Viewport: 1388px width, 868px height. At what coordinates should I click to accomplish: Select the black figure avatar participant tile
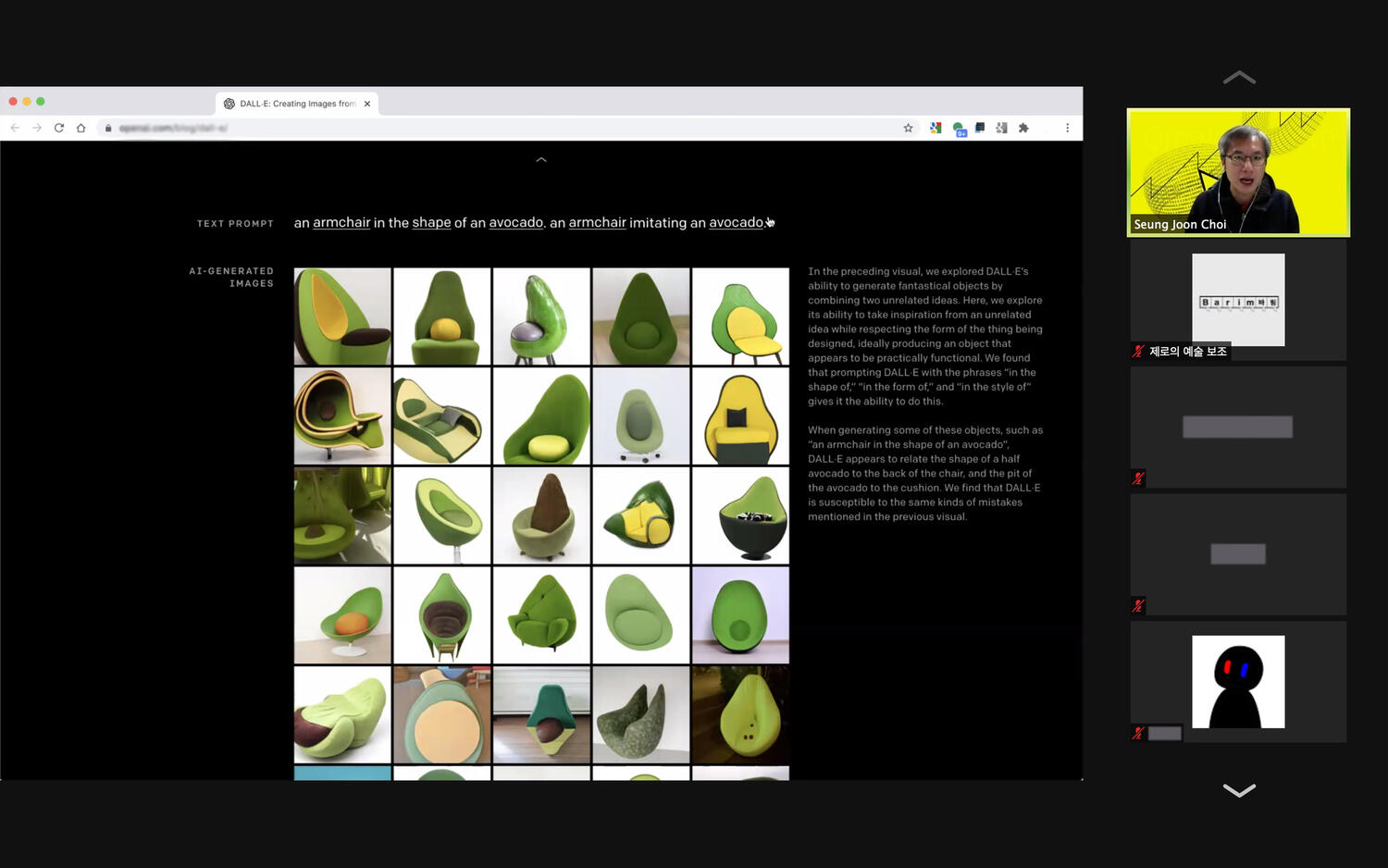point(1238,682)
